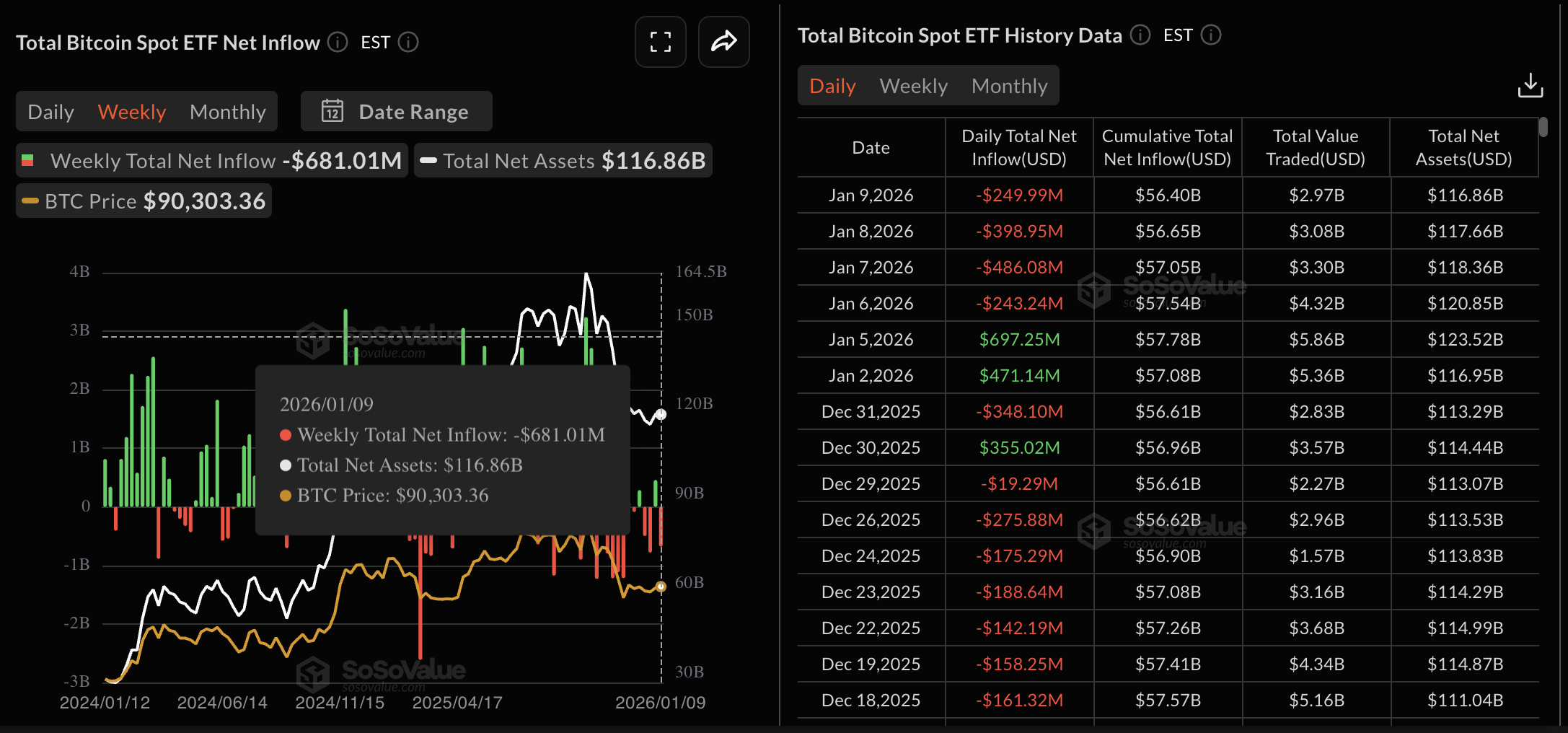1568x733 pixels.
Task: Click the share chart icon
Action: point(723,41)
